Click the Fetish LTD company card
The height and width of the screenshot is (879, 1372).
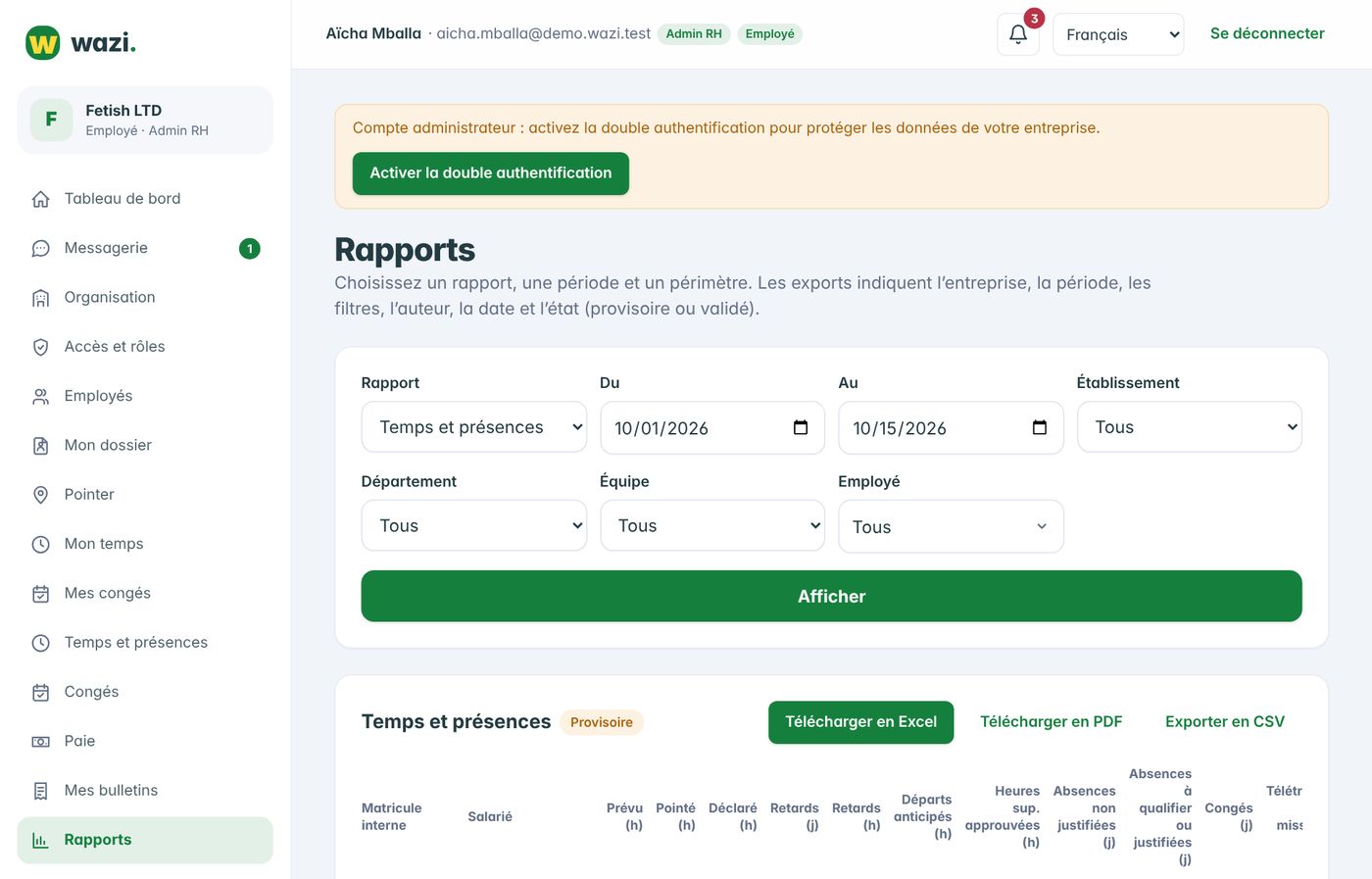(x=145, y=120)
